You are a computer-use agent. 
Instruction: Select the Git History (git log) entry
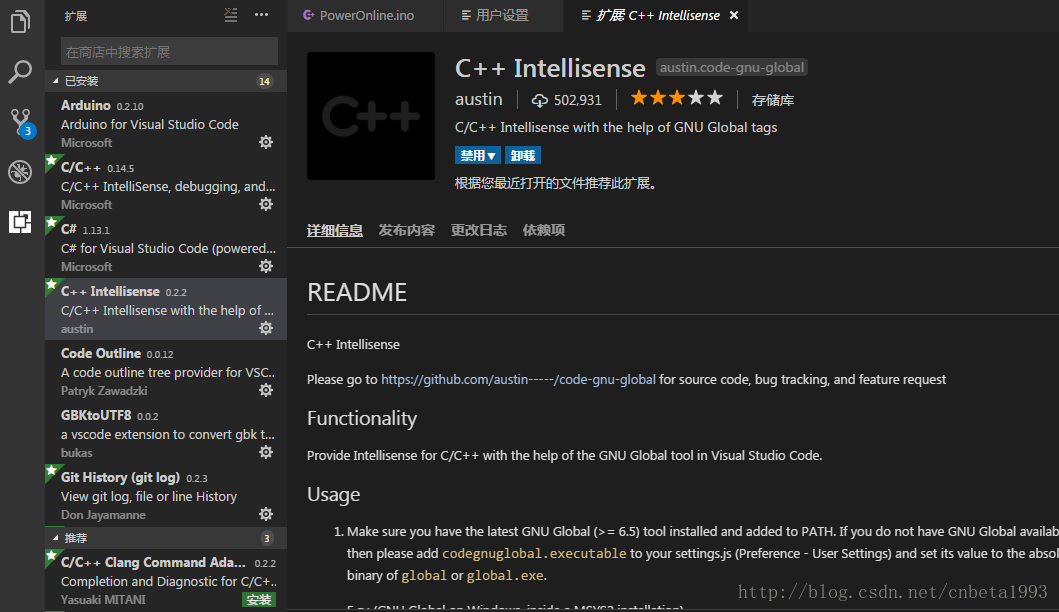[166, 496]
